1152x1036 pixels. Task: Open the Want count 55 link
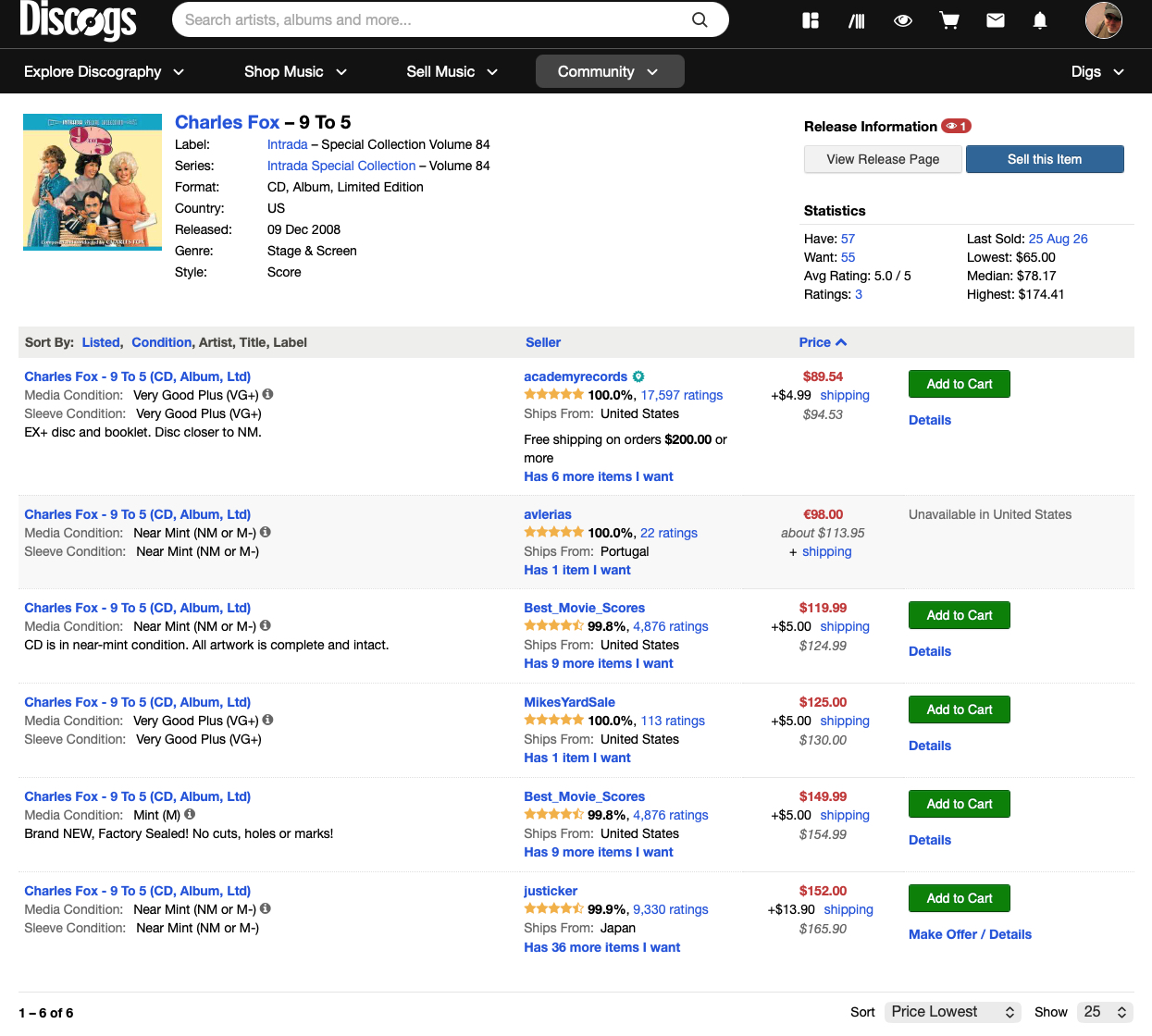click(848, 257)
